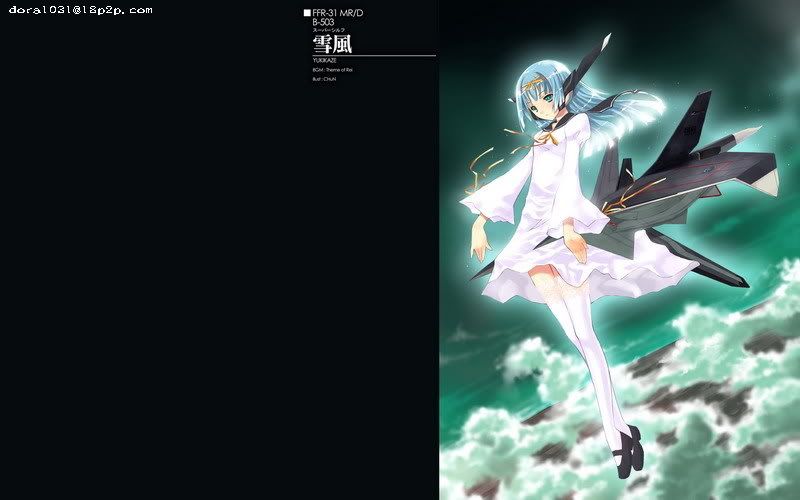
Task: Click the small katakana line above 雪風
Action: tap(329, 30)
